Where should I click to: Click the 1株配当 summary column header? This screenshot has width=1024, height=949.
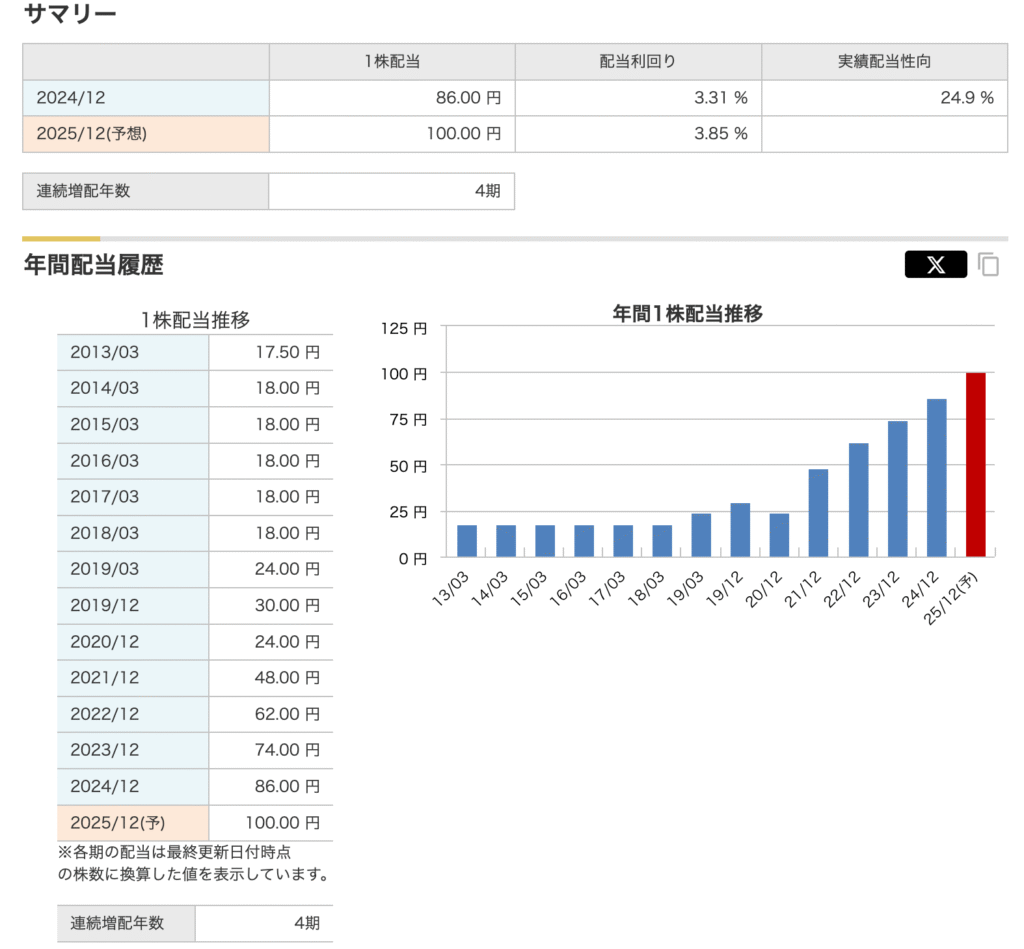tap(392, 61)
